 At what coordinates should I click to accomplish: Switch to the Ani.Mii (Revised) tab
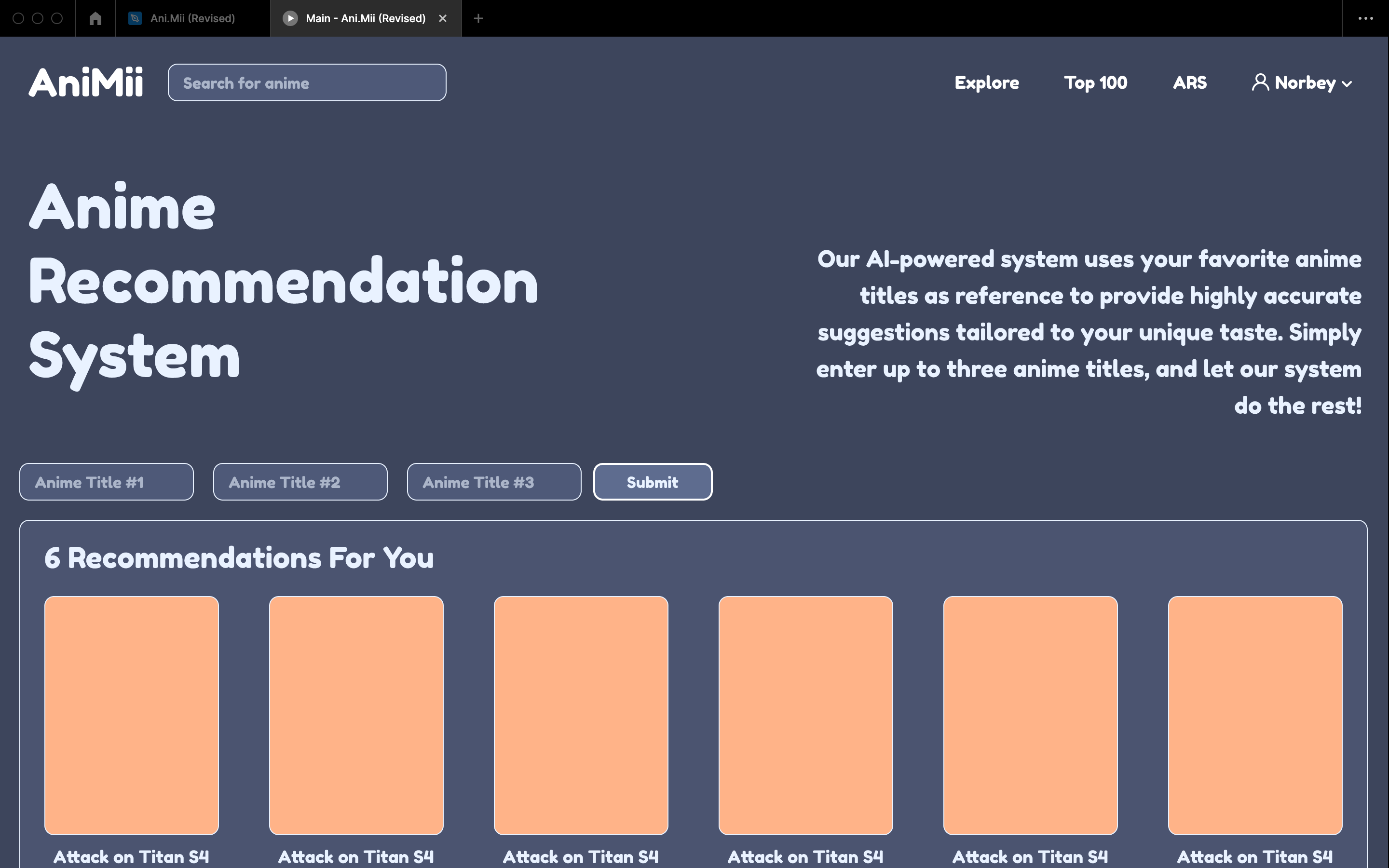(192, 18)
